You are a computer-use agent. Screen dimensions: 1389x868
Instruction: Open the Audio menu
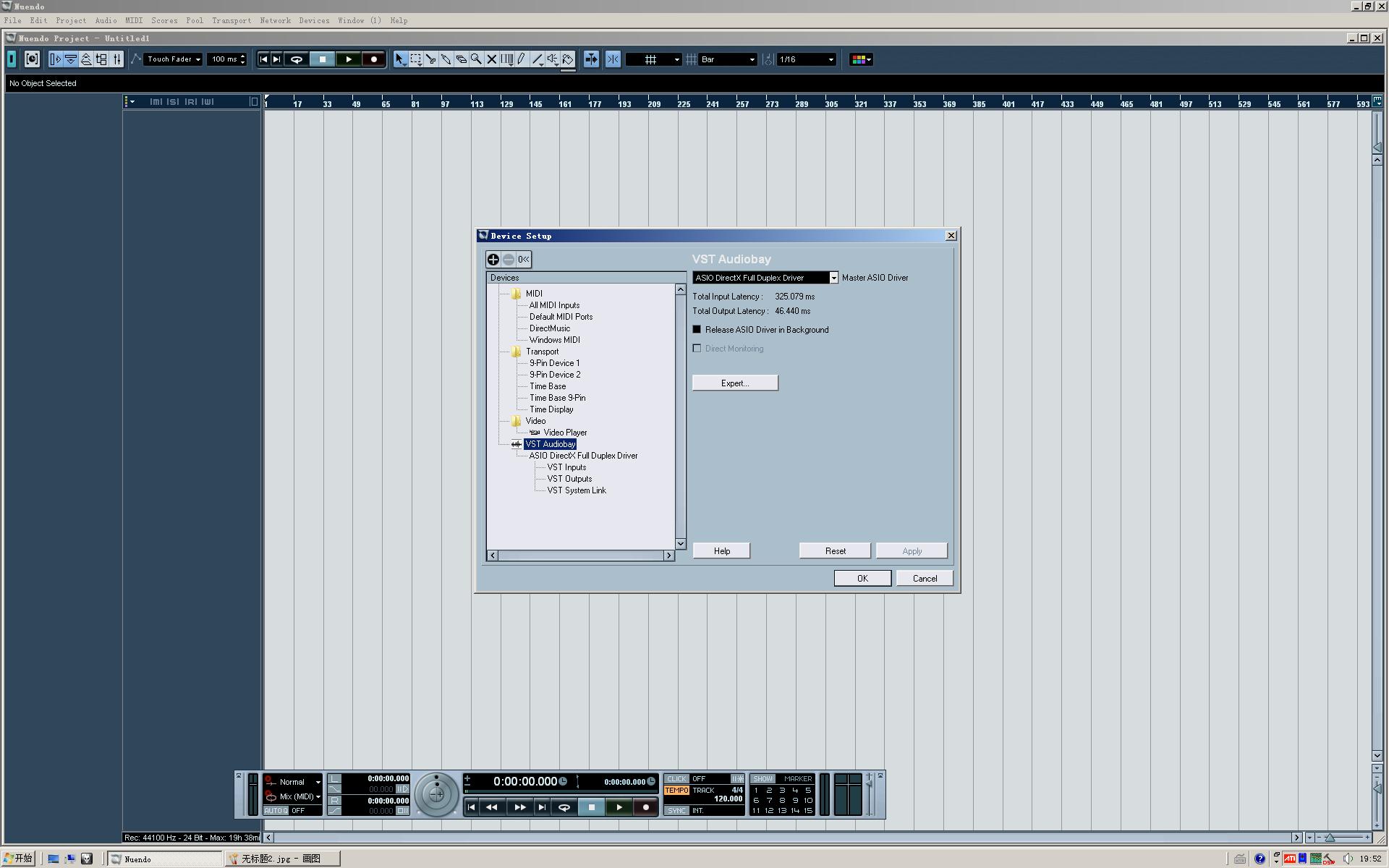106,20
